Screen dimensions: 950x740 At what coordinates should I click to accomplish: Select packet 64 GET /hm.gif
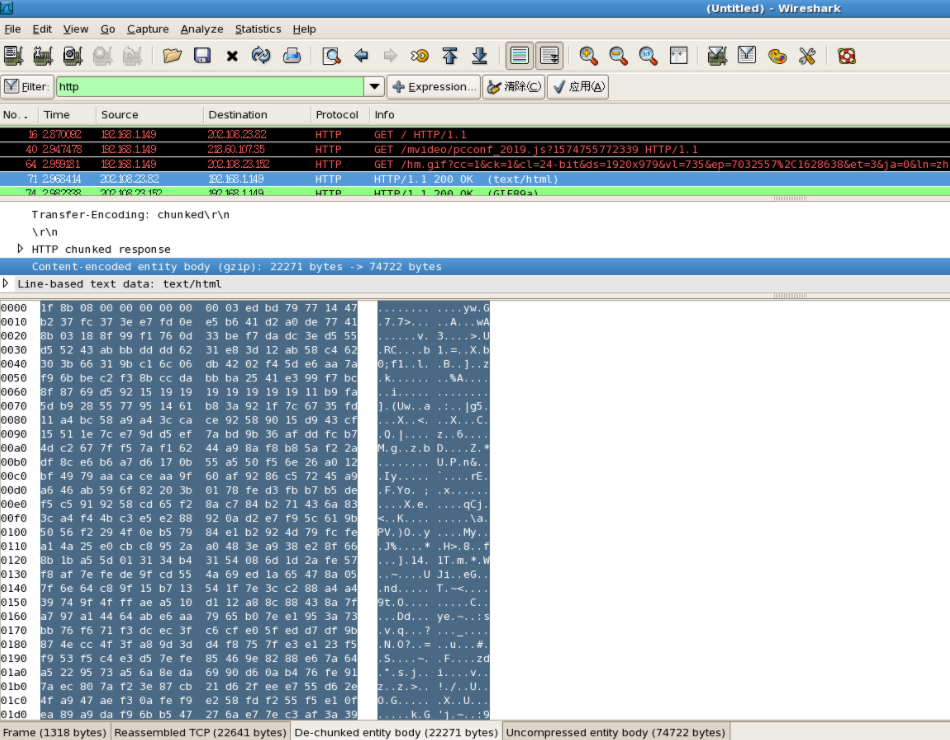(475, 164)
